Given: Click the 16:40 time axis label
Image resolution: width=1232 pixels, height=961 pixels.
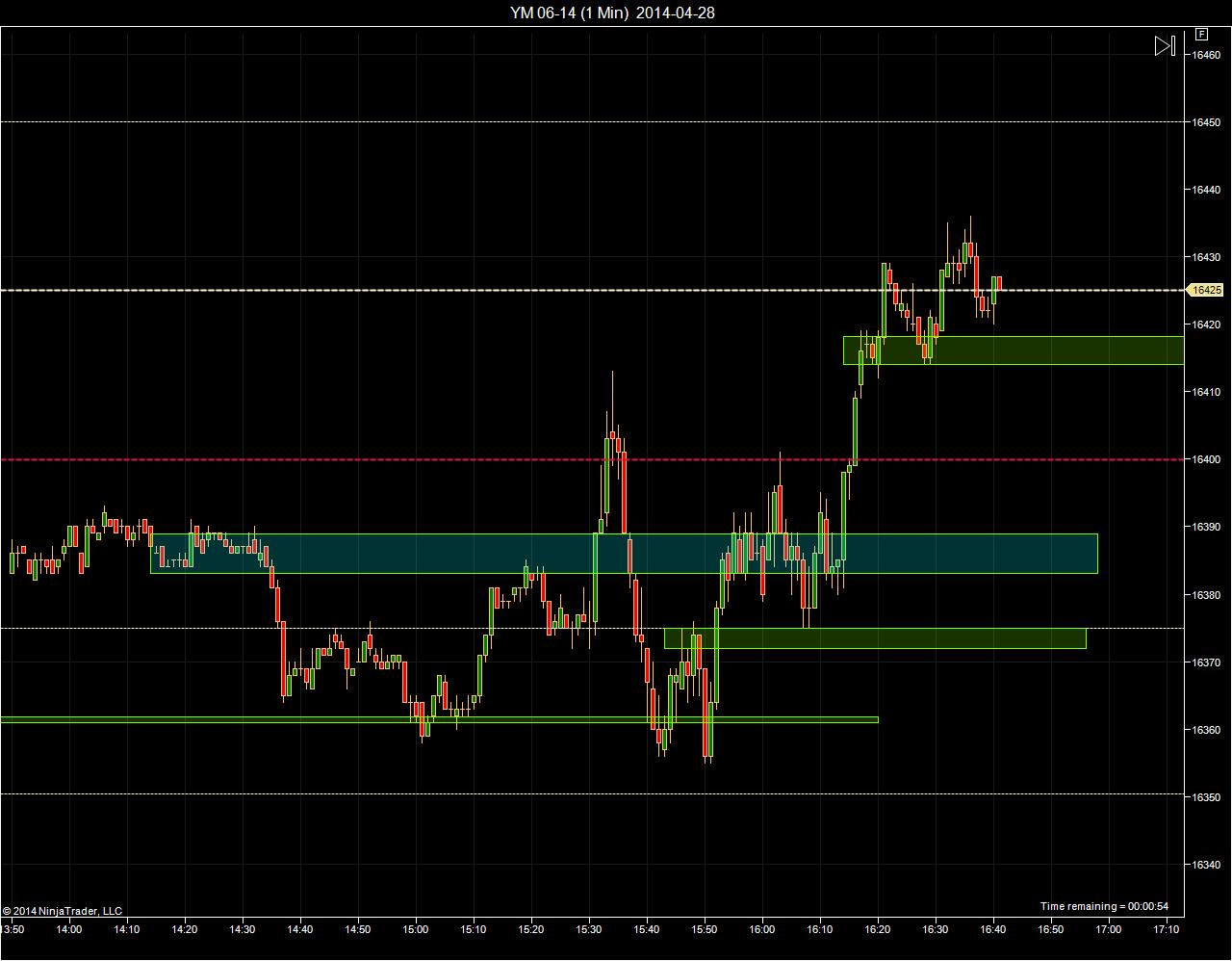Looking at the screenshot, I should tap(993, 929).
